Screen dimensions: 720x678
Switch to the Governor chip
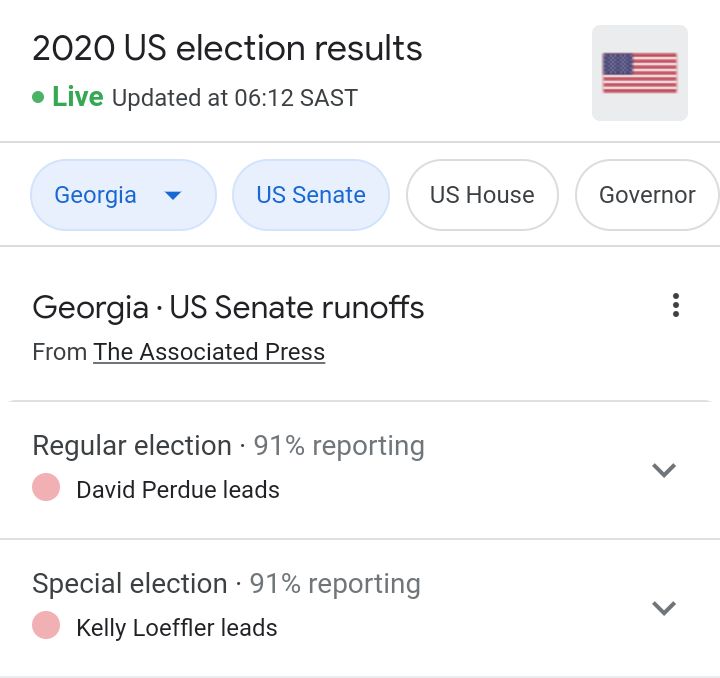647,195
